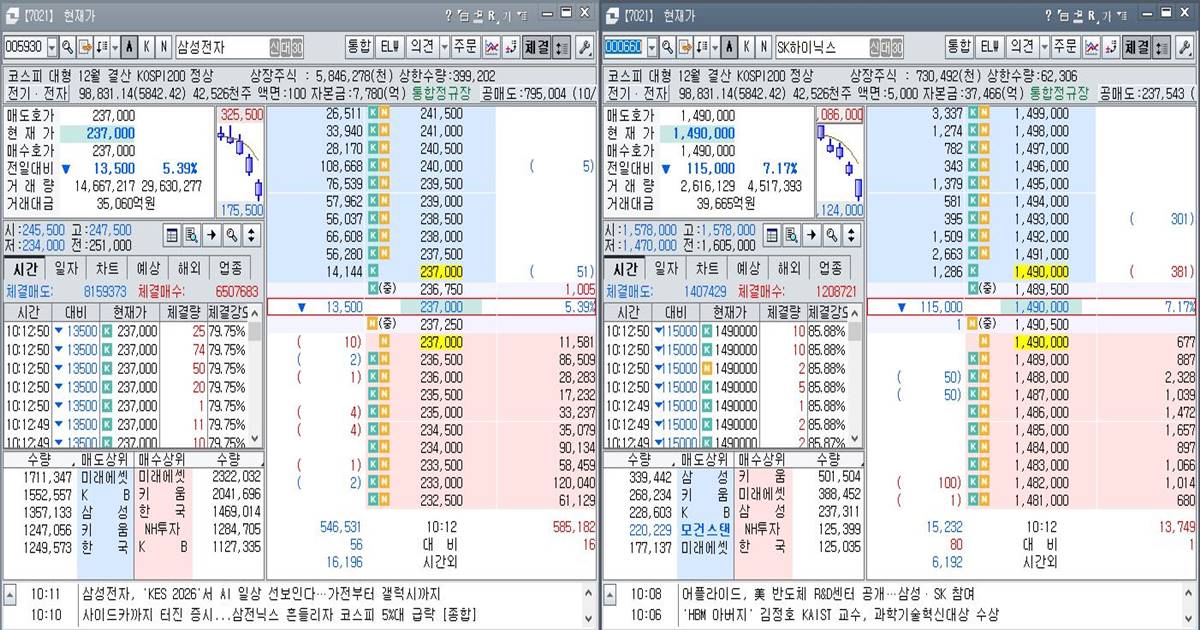
Task: Open stock search magnifier in Samsung window
Action: click(x=67, y=47)
